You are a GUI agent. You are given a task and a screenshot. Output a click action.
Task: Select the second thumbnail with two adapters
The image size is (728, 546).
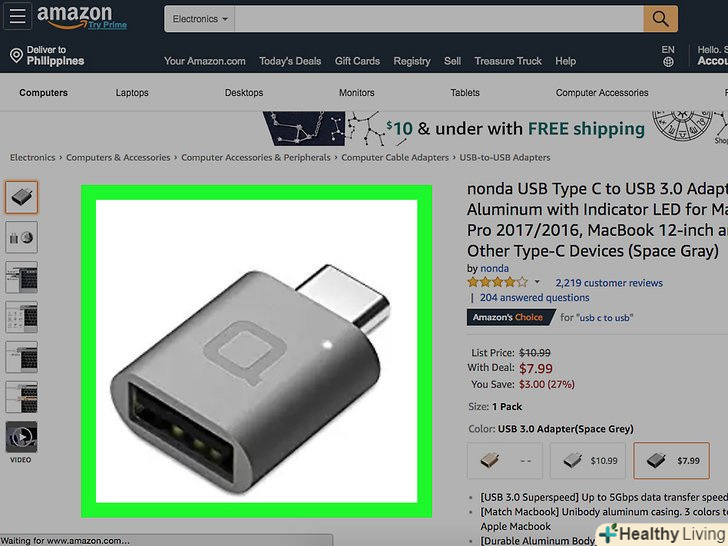(21, 237)
